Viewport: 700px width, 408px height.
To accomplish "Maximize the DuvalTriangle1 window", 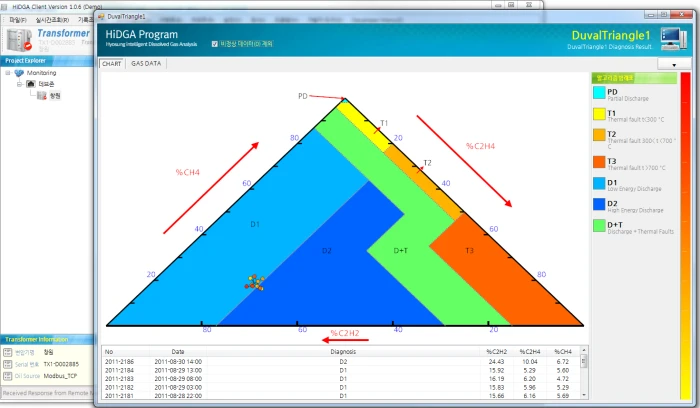I will pyautogui.click(x=664, y=15).
